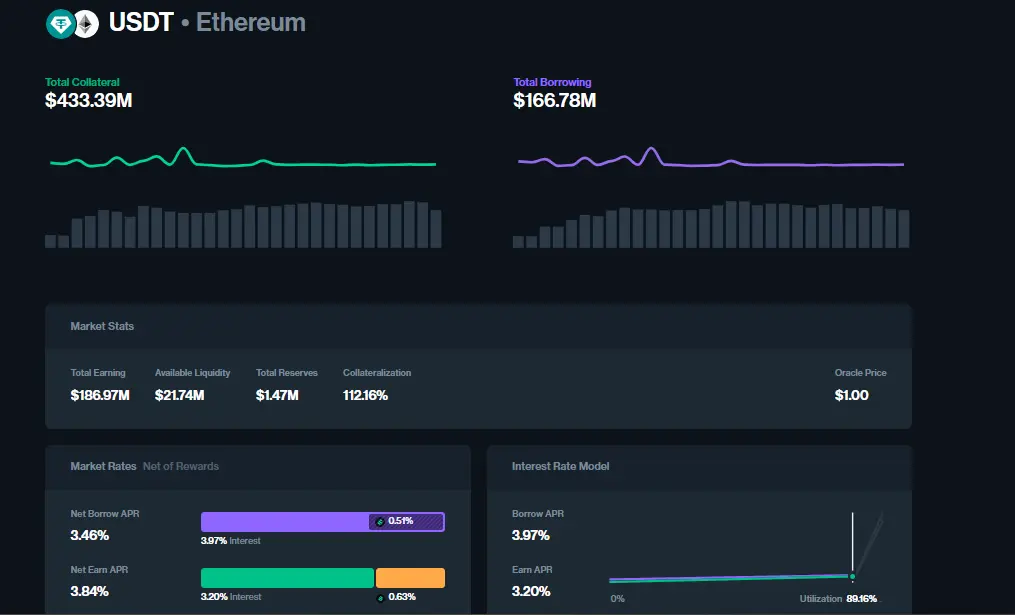1015x615 pixels.
Task: Click the USDT Tether token icon
Action: pos(60,25)
